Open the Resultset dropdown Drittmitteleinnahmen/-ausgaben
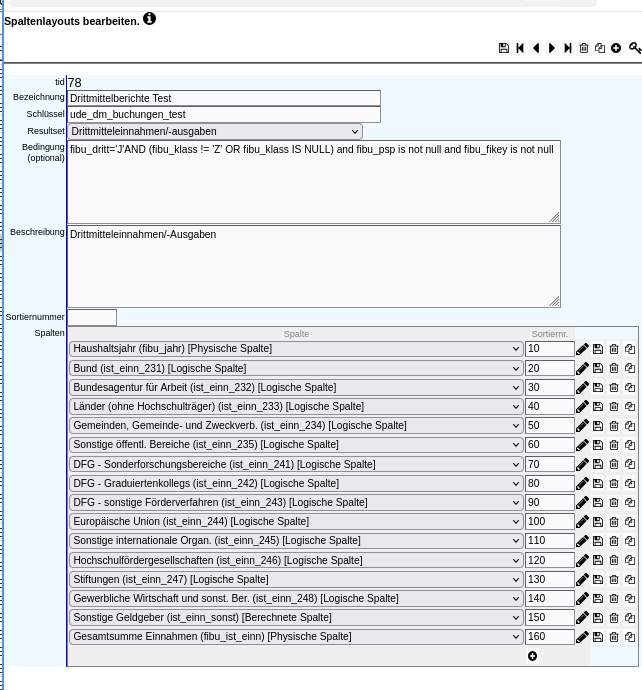642x690 pixels. [x=215, y=132]
